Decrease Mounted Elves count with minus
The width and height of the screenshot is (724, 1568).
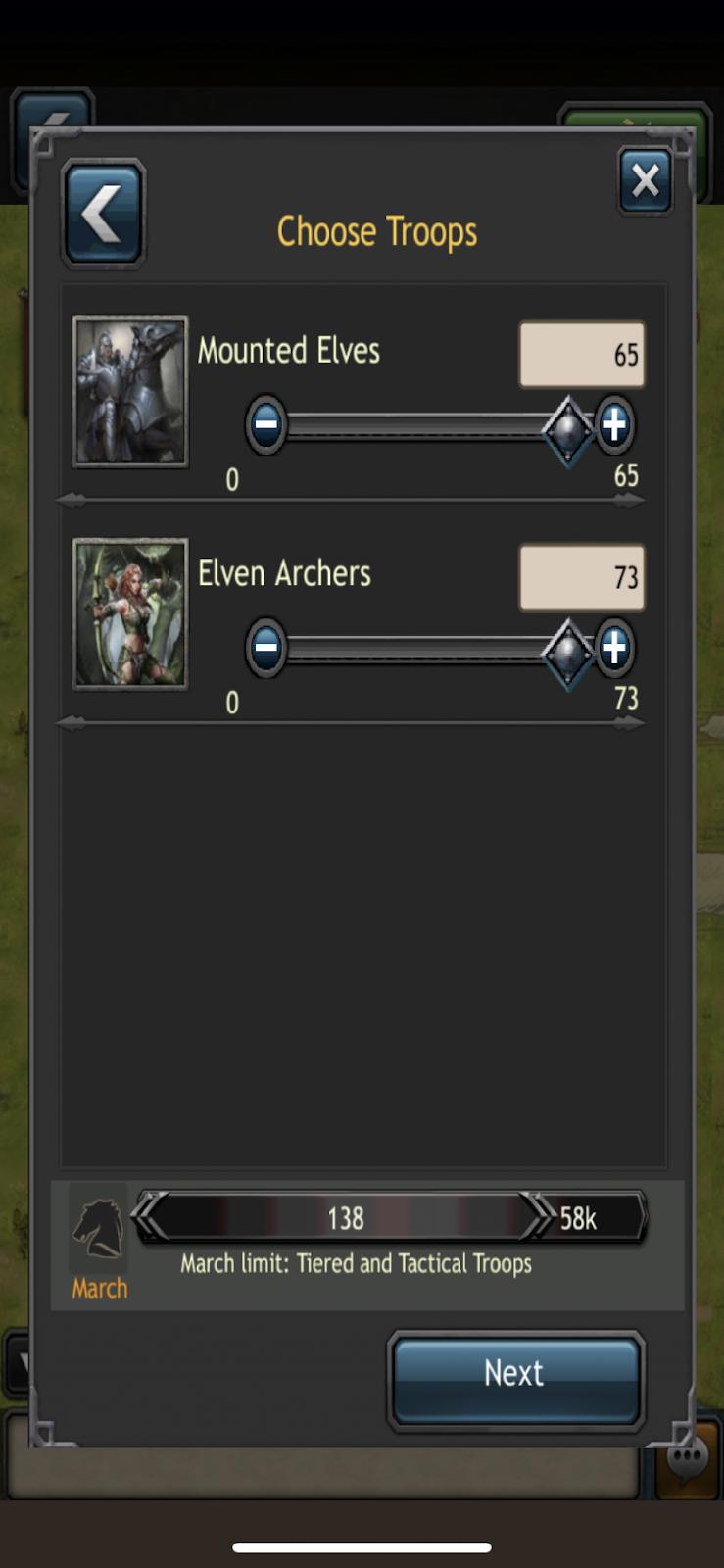click(265, 424)
